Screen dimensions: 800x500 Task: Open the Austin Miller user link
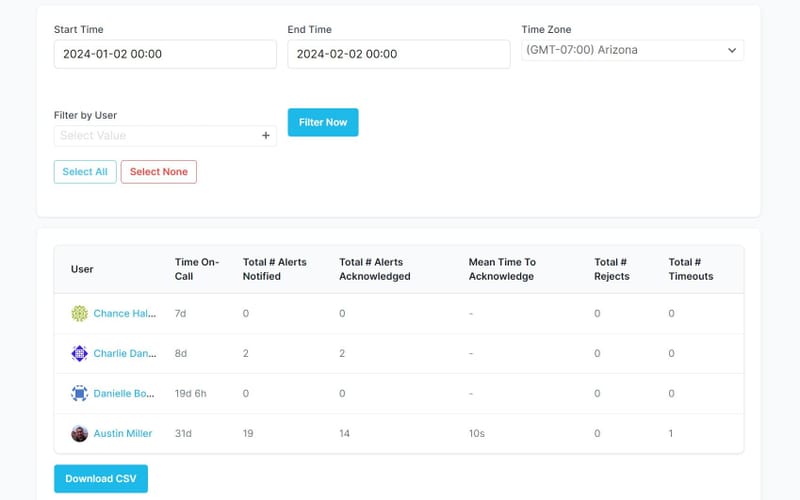pos(123,433)
